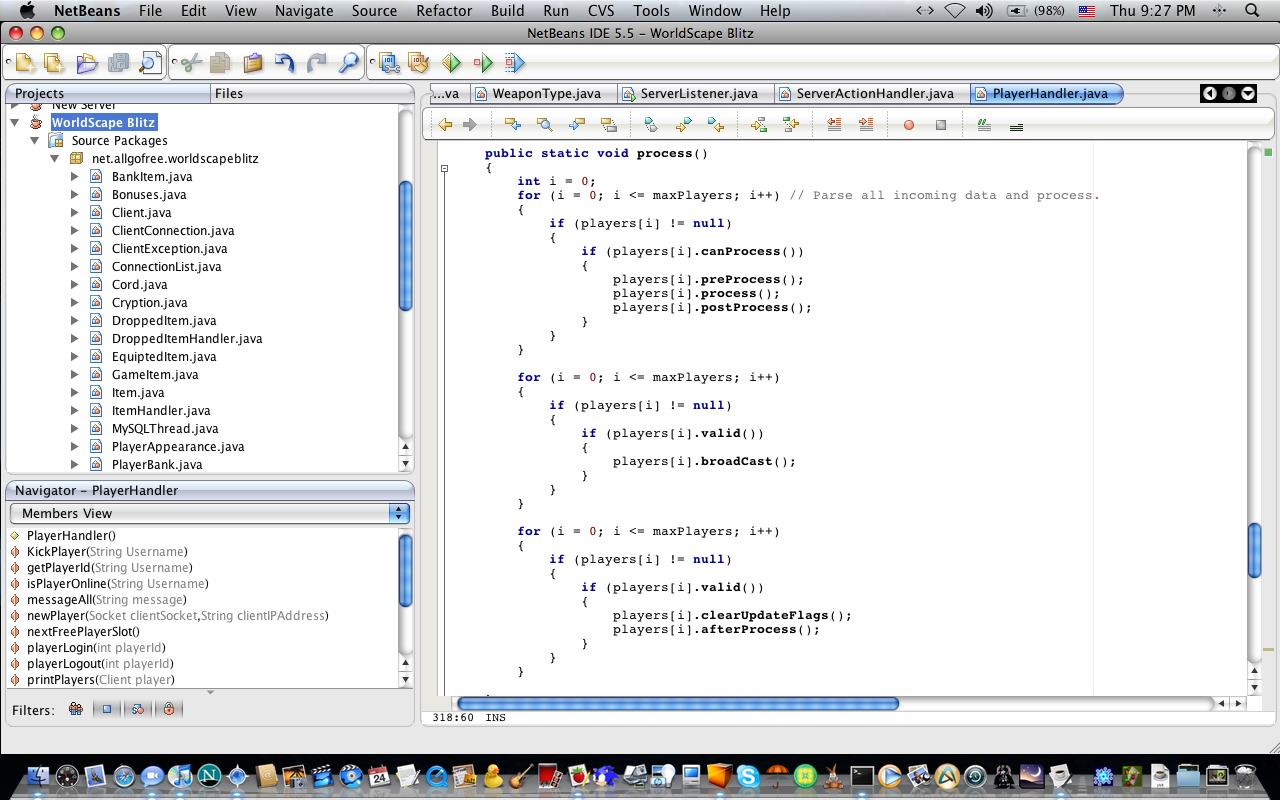The width and height of the screenshot is (1280, 800).
Task: Click the Run Main Project green arrow
Action: (451, 63)
